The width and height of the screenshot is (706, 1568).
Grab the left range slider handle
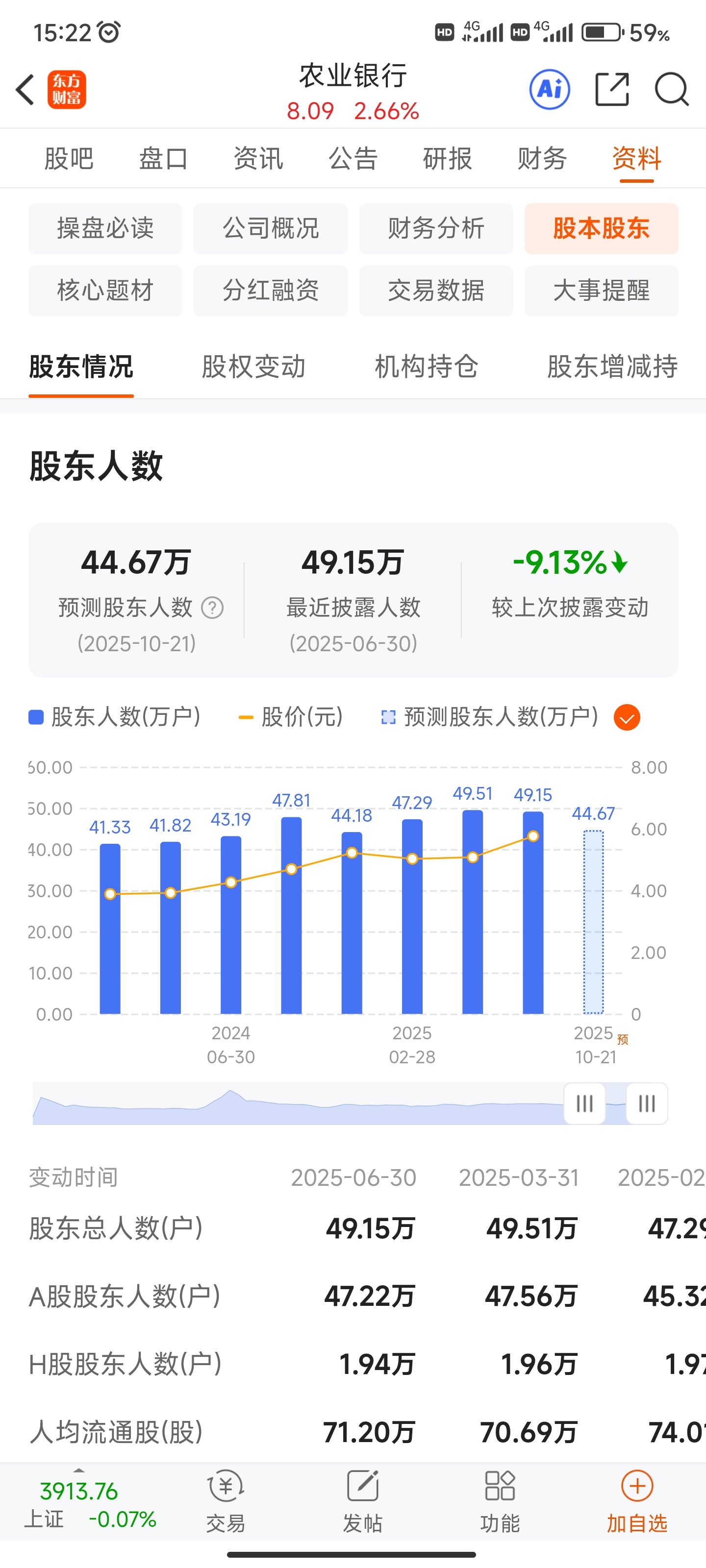click(x=584, y=1103)
